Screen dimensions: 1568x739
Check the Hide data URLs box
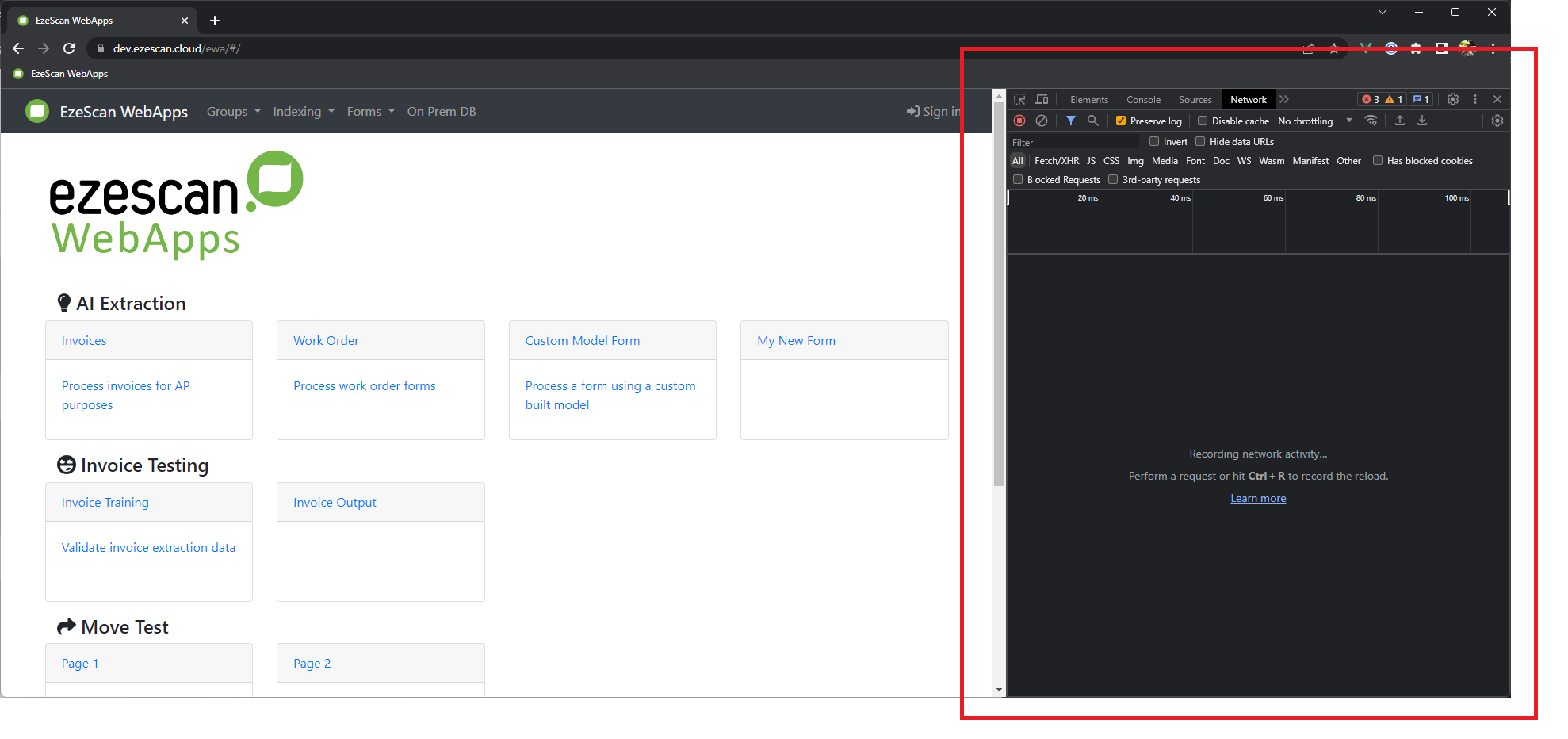(1200, 142)
